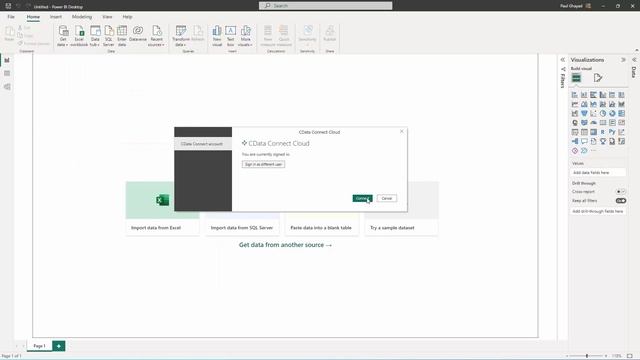Open the Transform data dropdown
Image resolution: width=640 pixels, height=360 pixels.
pyautogui.click(x=180, y=36)
